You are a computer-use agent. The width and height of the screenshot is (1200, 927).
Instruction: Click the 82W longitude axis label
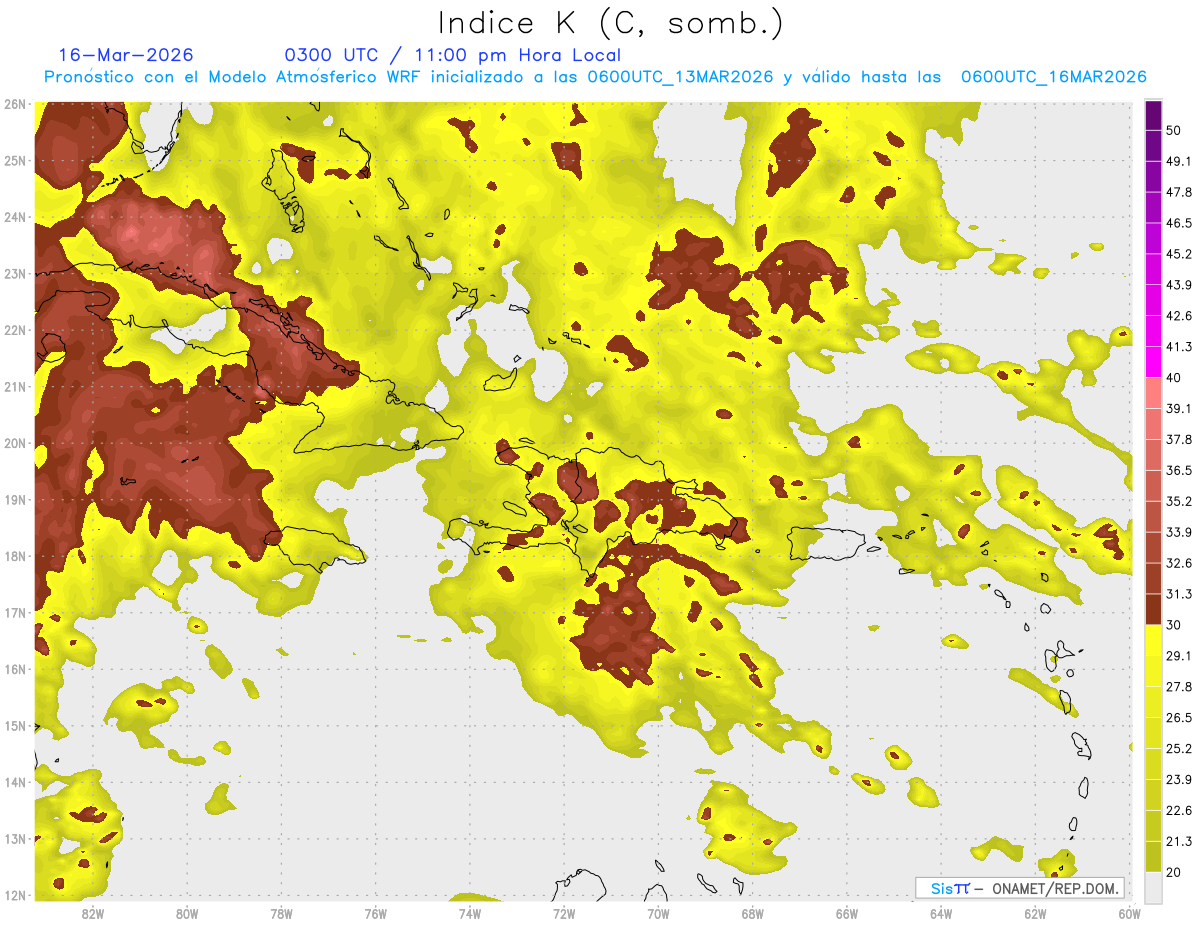(x=93, y=914)
